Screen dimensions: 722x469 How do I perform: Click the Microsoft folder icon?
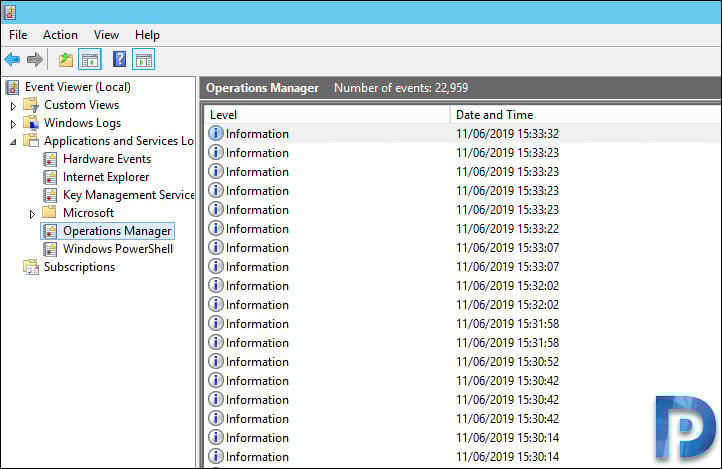coord(49,212)
